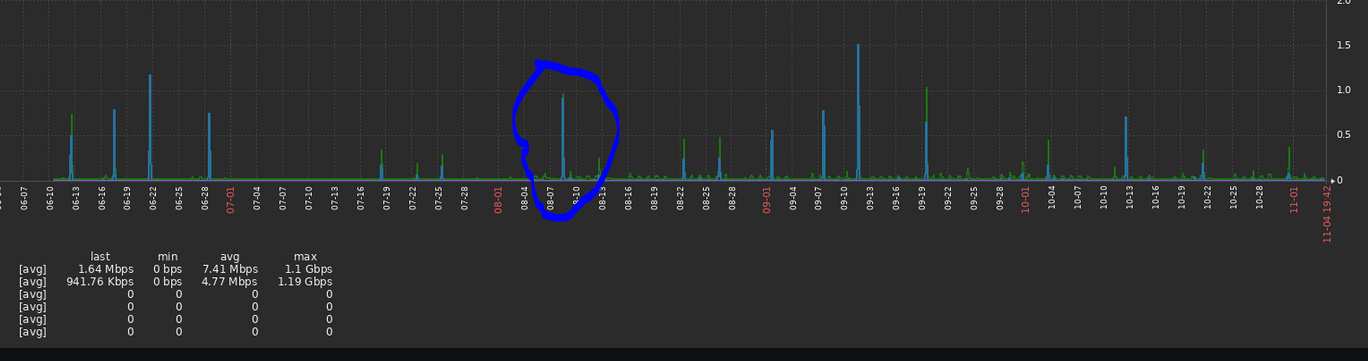This screenshot has height=361, width=1368.
Task: Click 0 bps in the 941.76 Kbps row
Action: 168,282
